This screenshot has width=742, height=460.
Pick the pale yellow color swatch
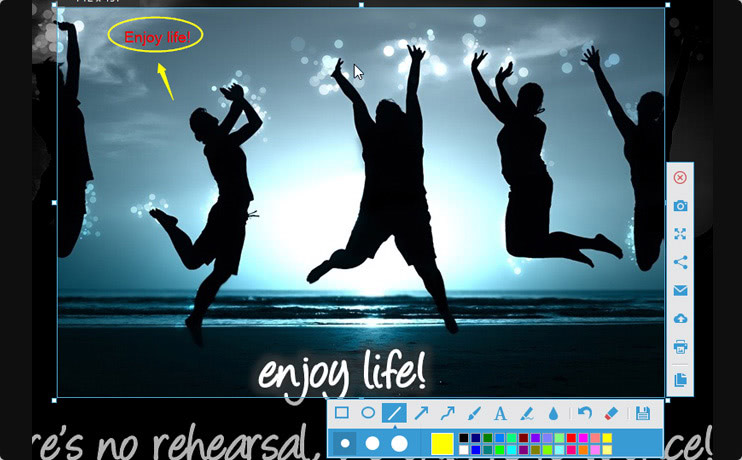[607, 450]
